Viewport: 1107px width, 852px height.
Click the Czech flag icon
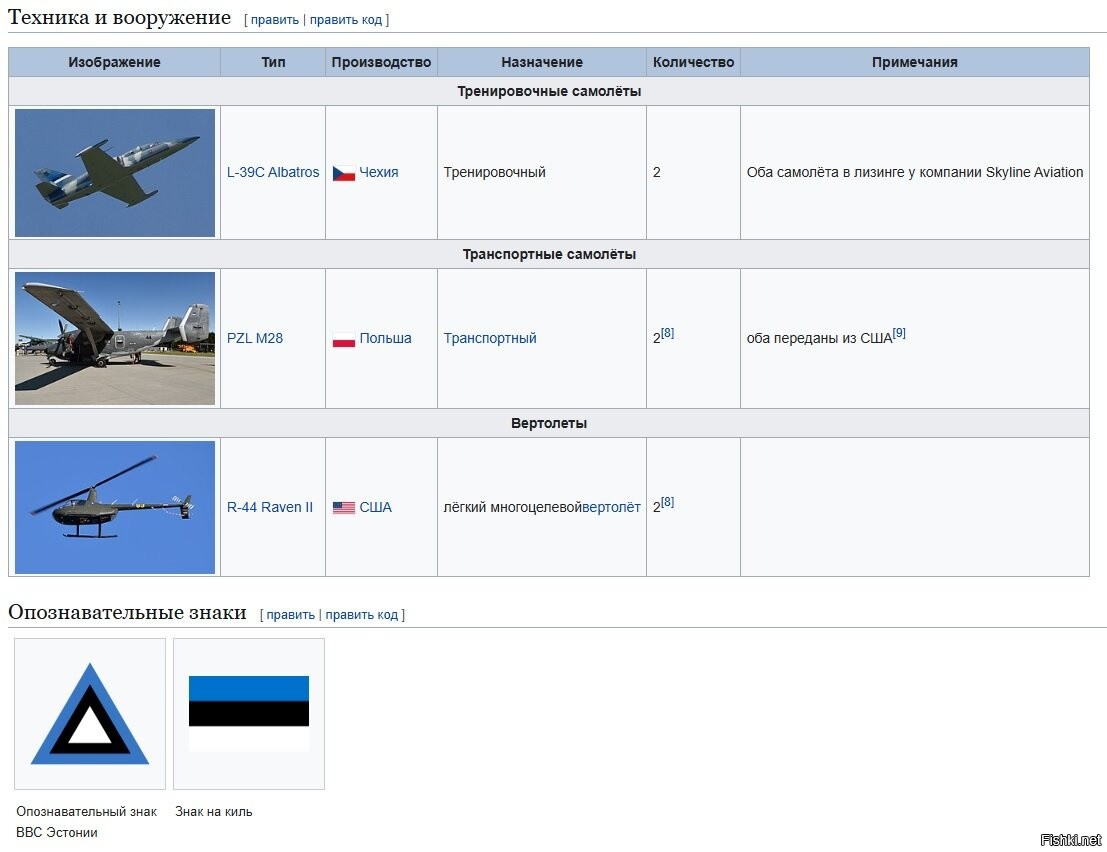click(344, 173)
